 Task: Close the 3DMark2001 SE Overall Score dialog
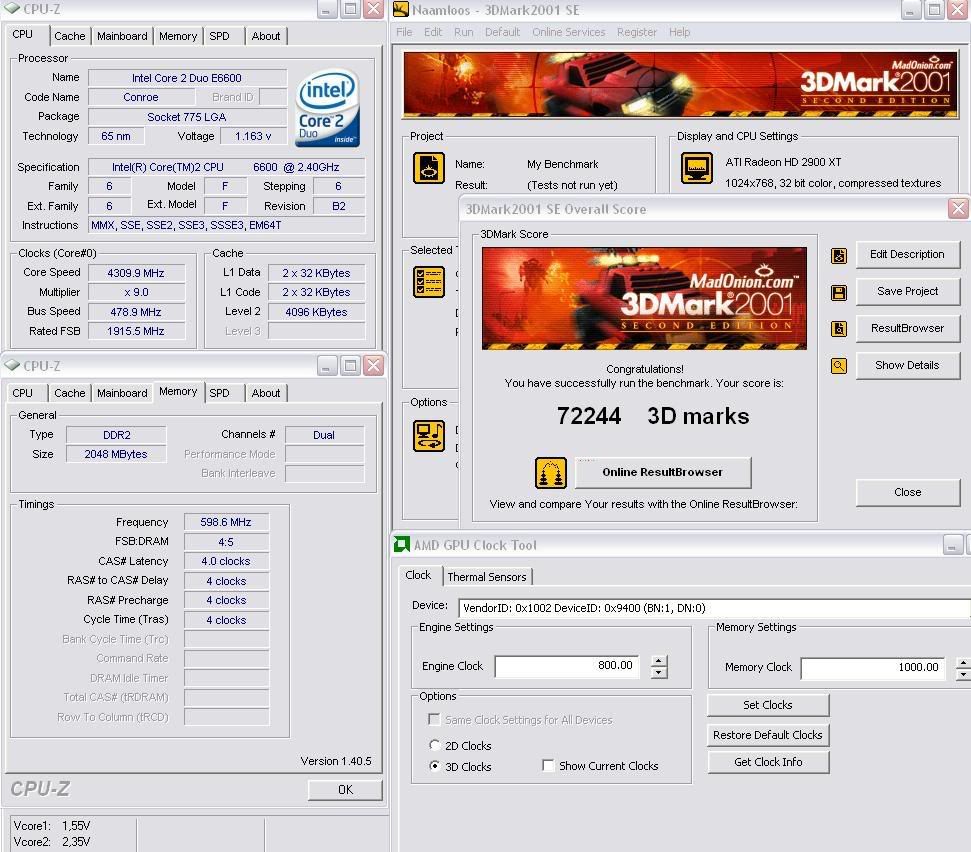pyautogui.click(x=958, y=209)
